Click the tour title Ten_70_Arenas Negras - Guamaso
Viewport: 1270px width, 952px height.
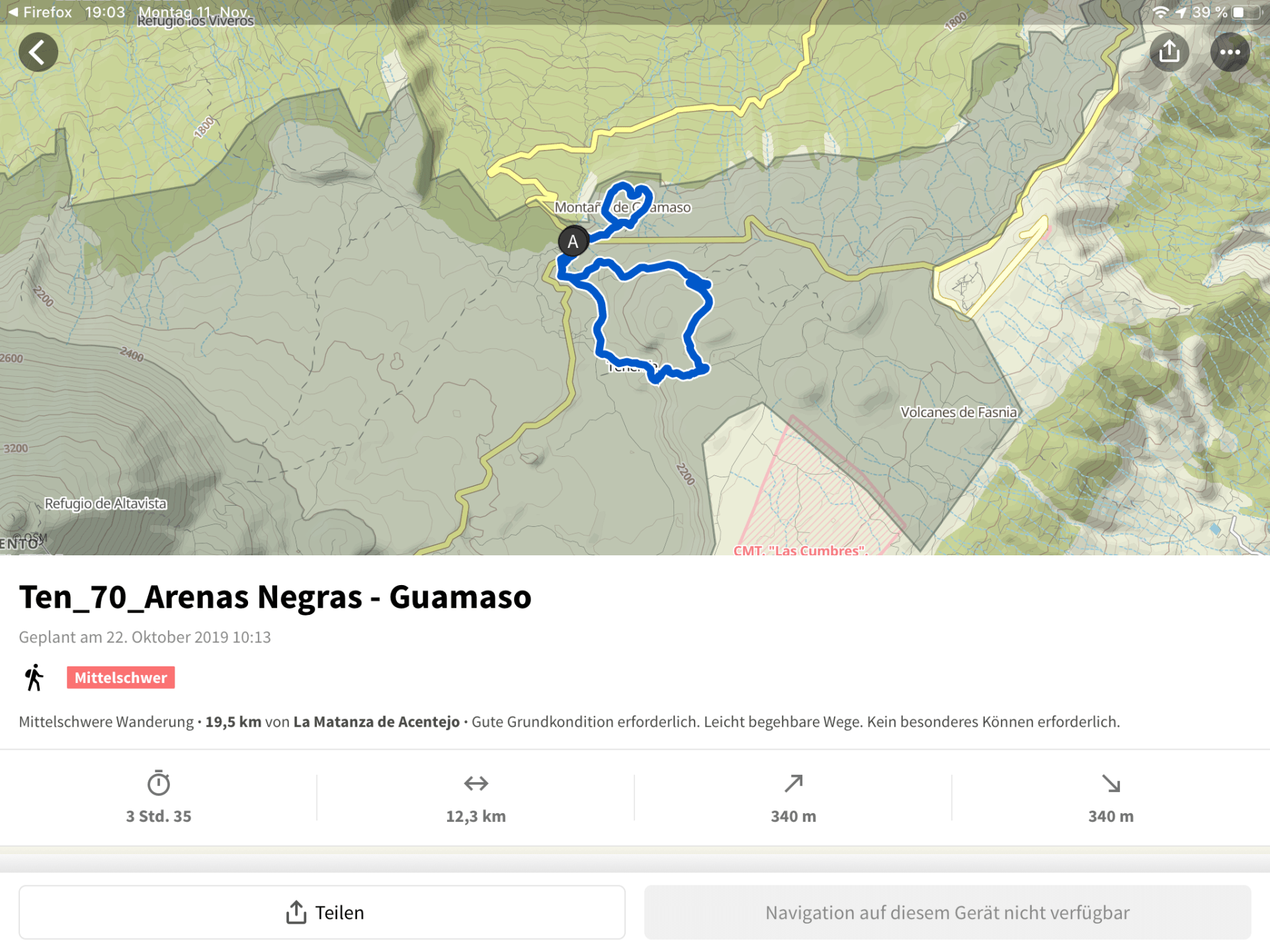275,597
